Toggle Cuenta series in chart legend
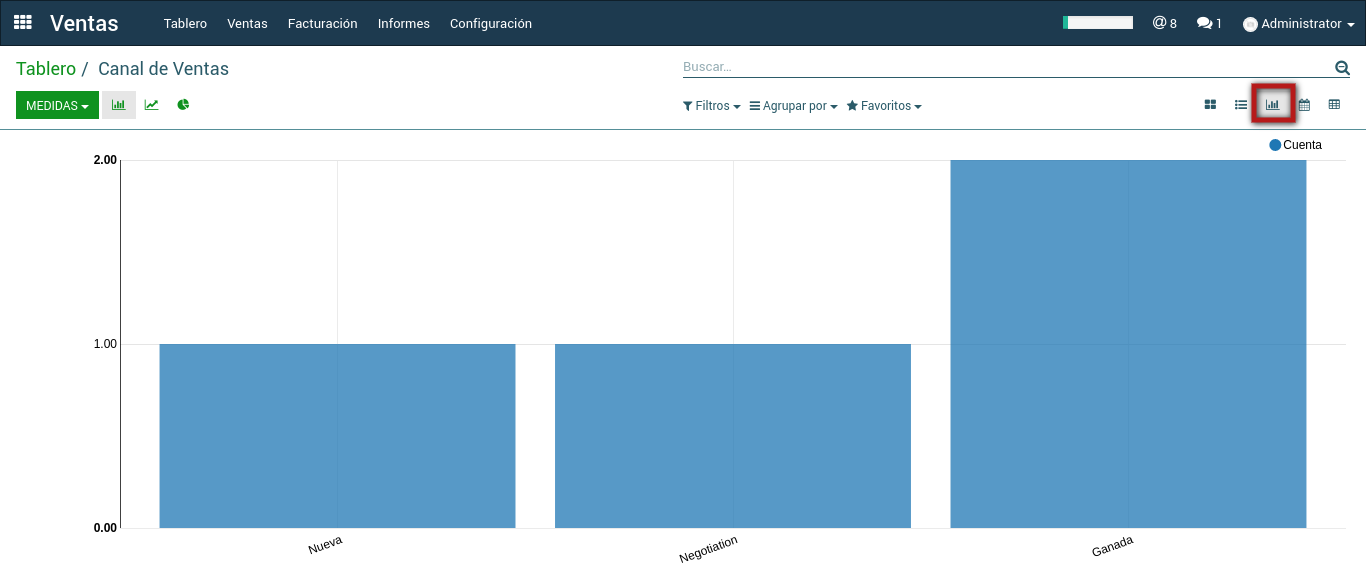 tap(1296, 145)
